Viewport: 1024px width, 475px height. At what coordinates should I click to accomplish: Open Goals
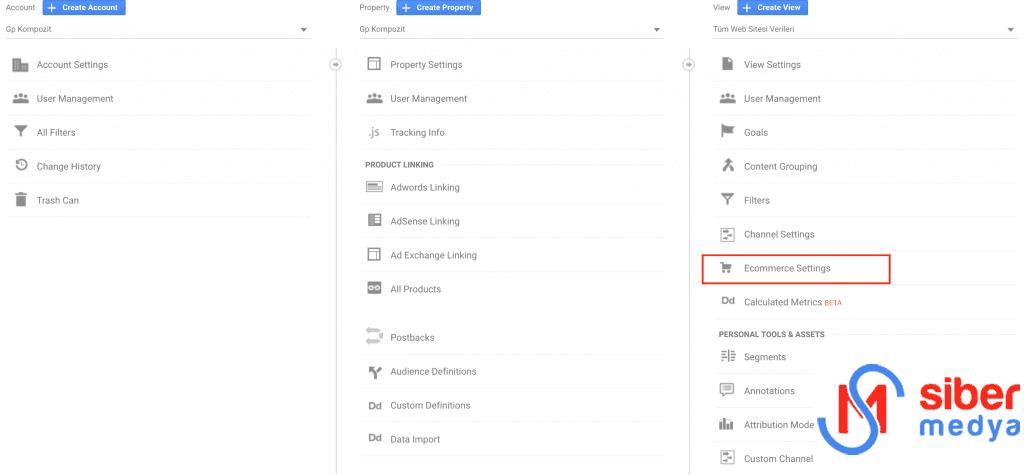(x=756, y=133)
